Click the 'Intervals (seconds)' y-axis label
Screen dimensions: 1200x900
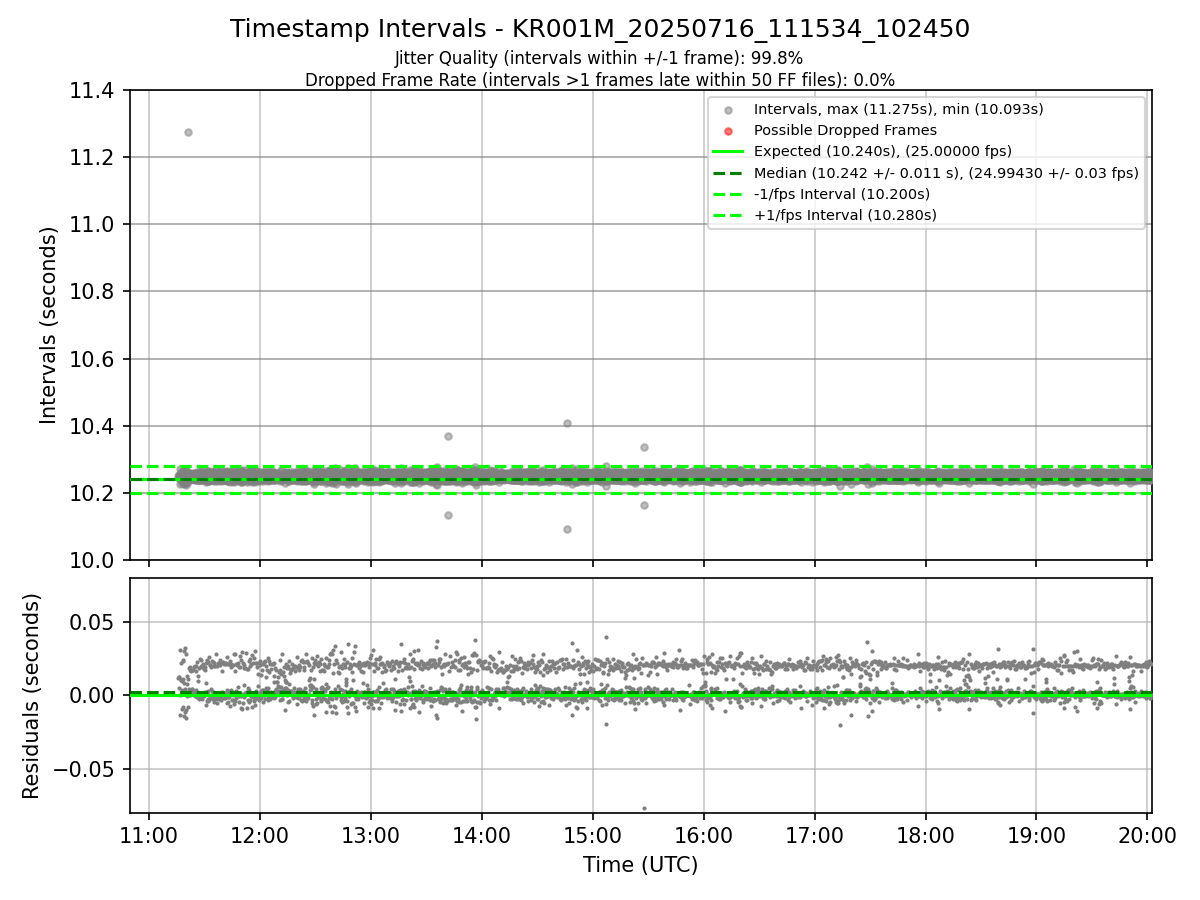pyautogui.click(x=49, y=325)
